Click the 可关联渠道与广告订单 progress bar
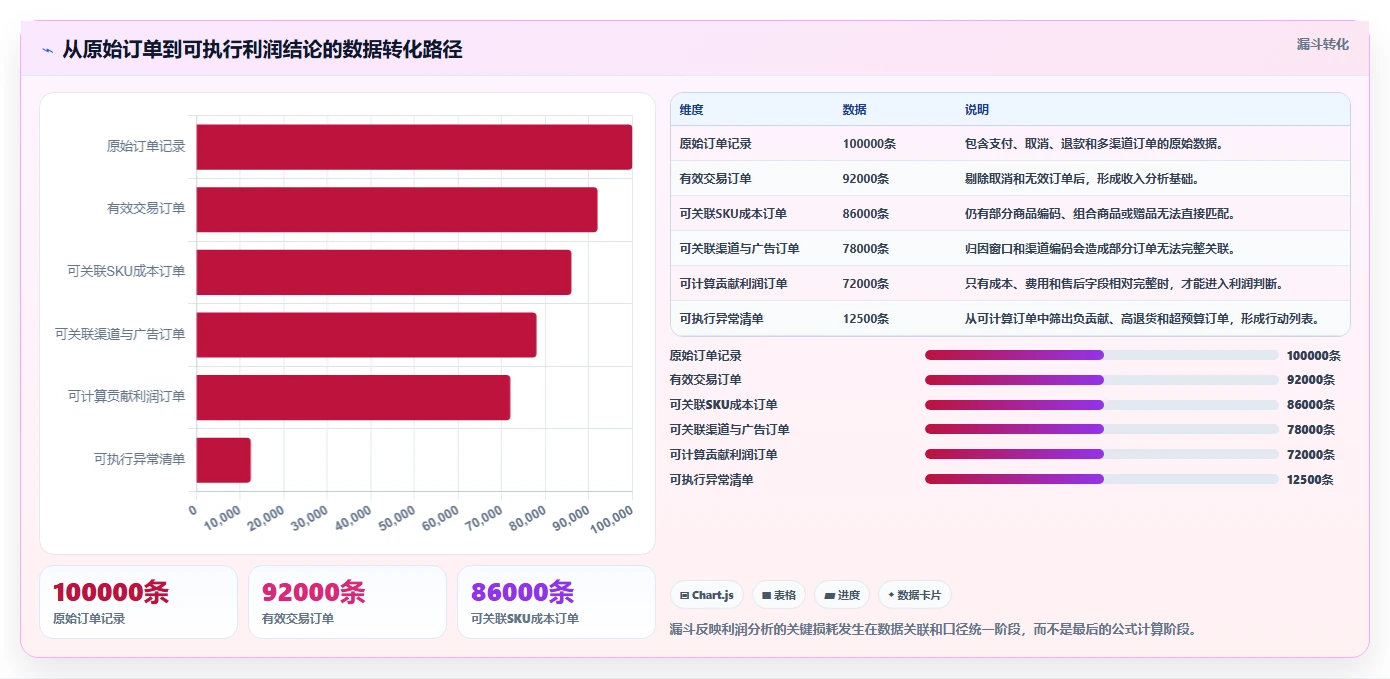Screen dimensions: 1390x679 click(1102, 429)
